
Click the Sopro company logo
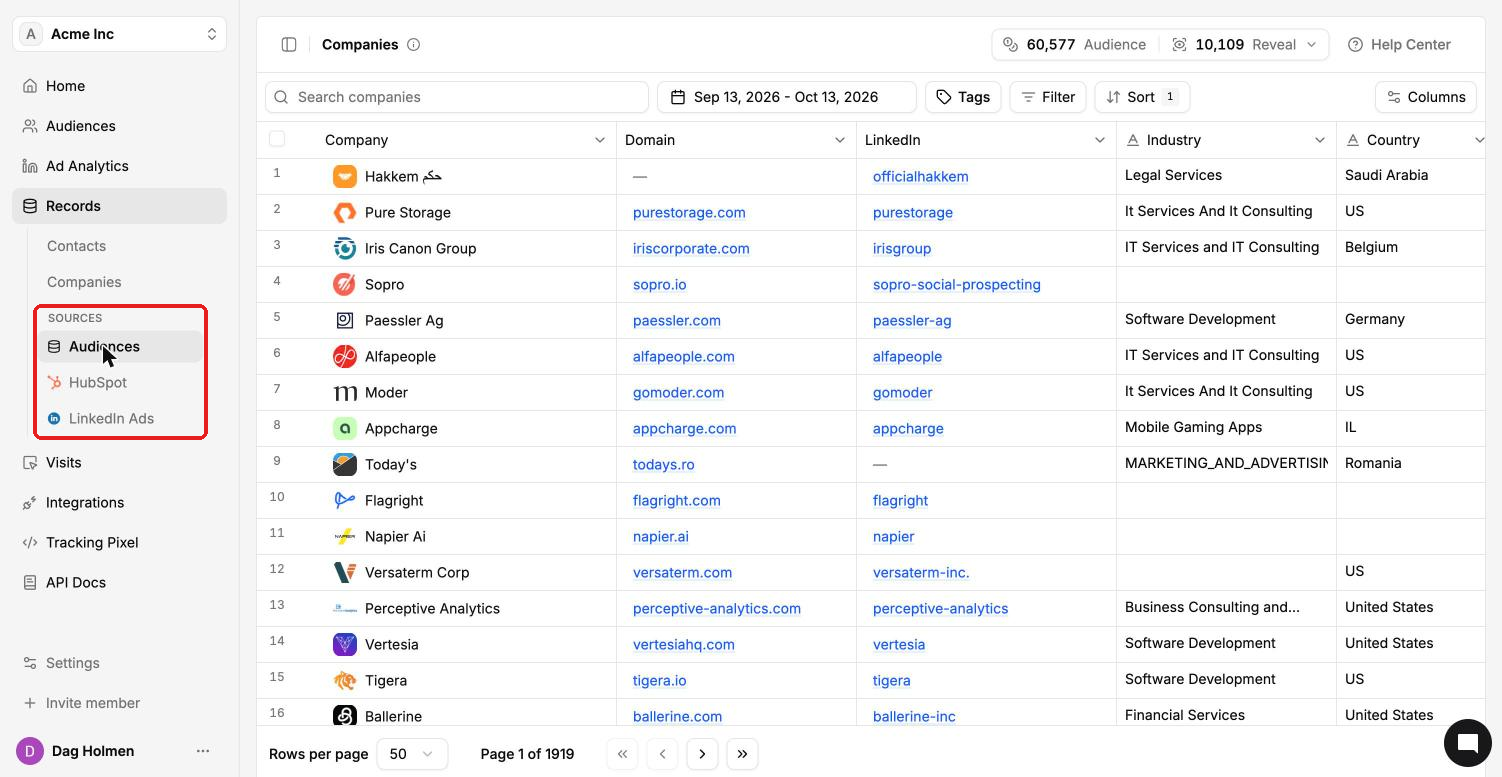(x=345, y=284)
